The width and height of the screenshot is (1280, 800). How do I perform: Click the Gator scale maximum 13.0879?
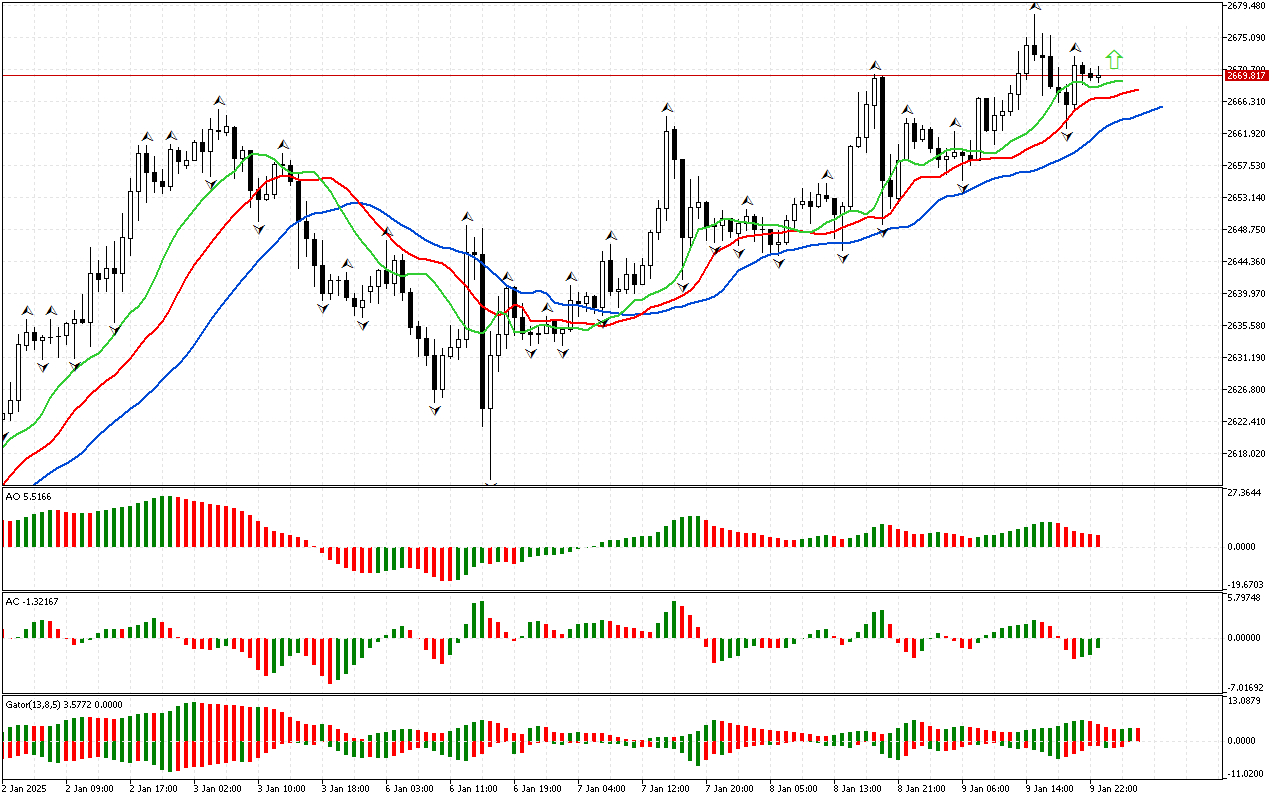(x=1243, y=702)
